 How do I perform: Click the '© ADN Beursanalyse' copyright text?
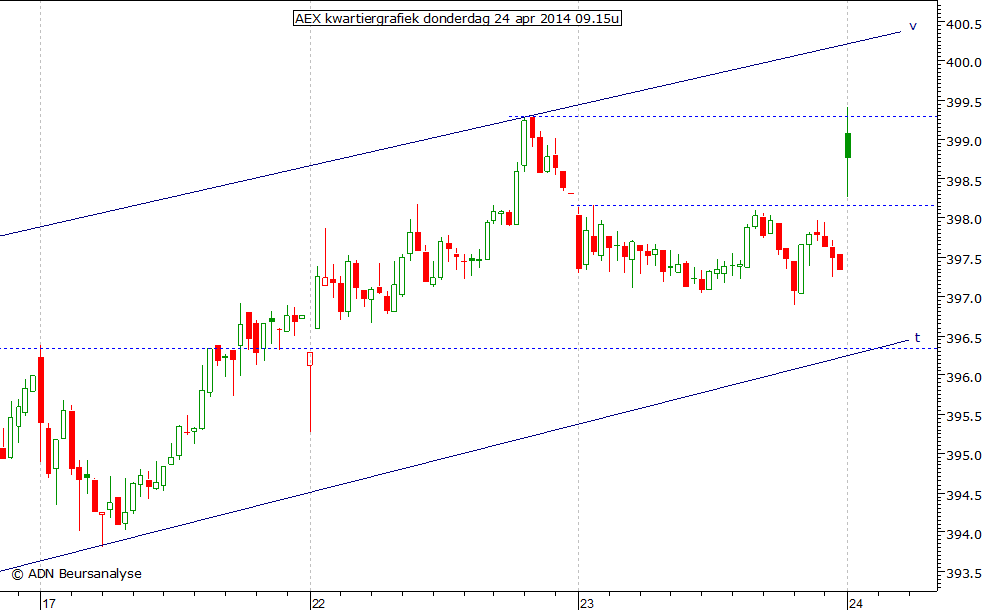tap(77, 574)
